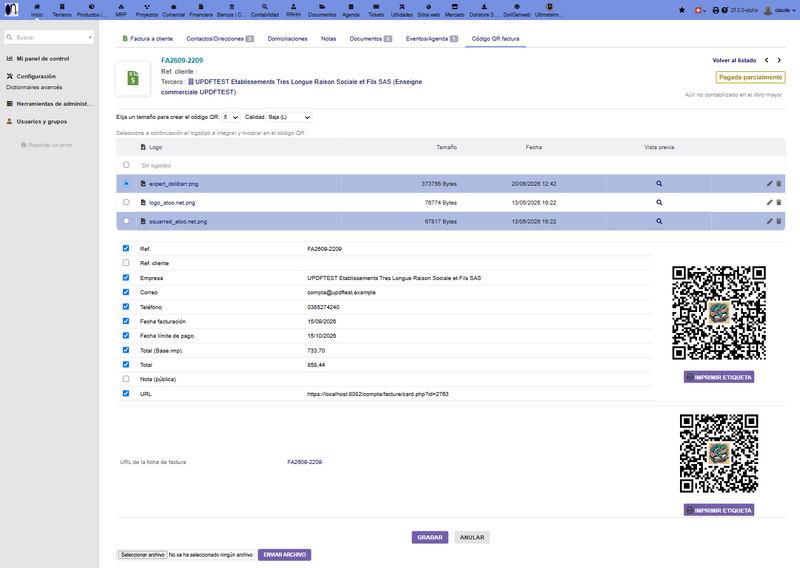This screenshot has width=800, height=568.
Task: Uncheck the Empresa checkbox
Action: click(x=126, y=278)
